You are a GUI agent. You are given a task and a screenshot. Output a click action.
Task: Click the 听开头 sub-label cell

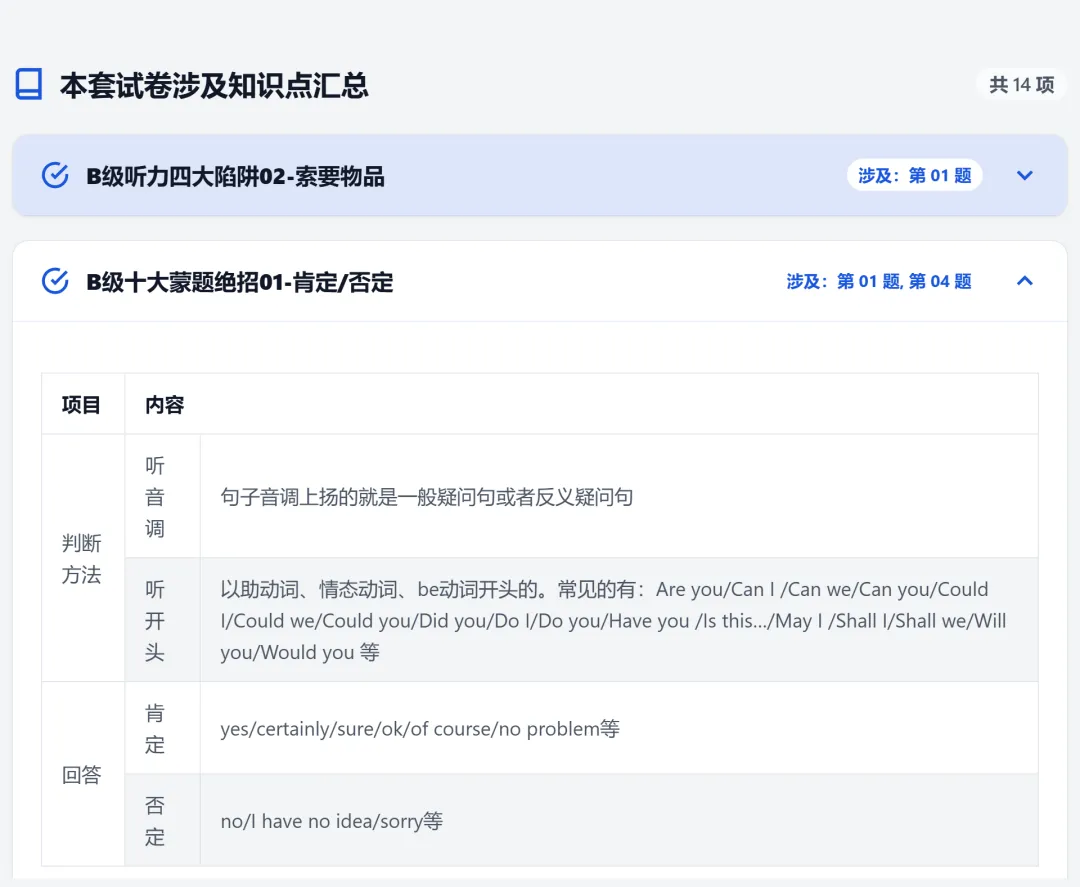pyautogui.click(x=163, y=620)
